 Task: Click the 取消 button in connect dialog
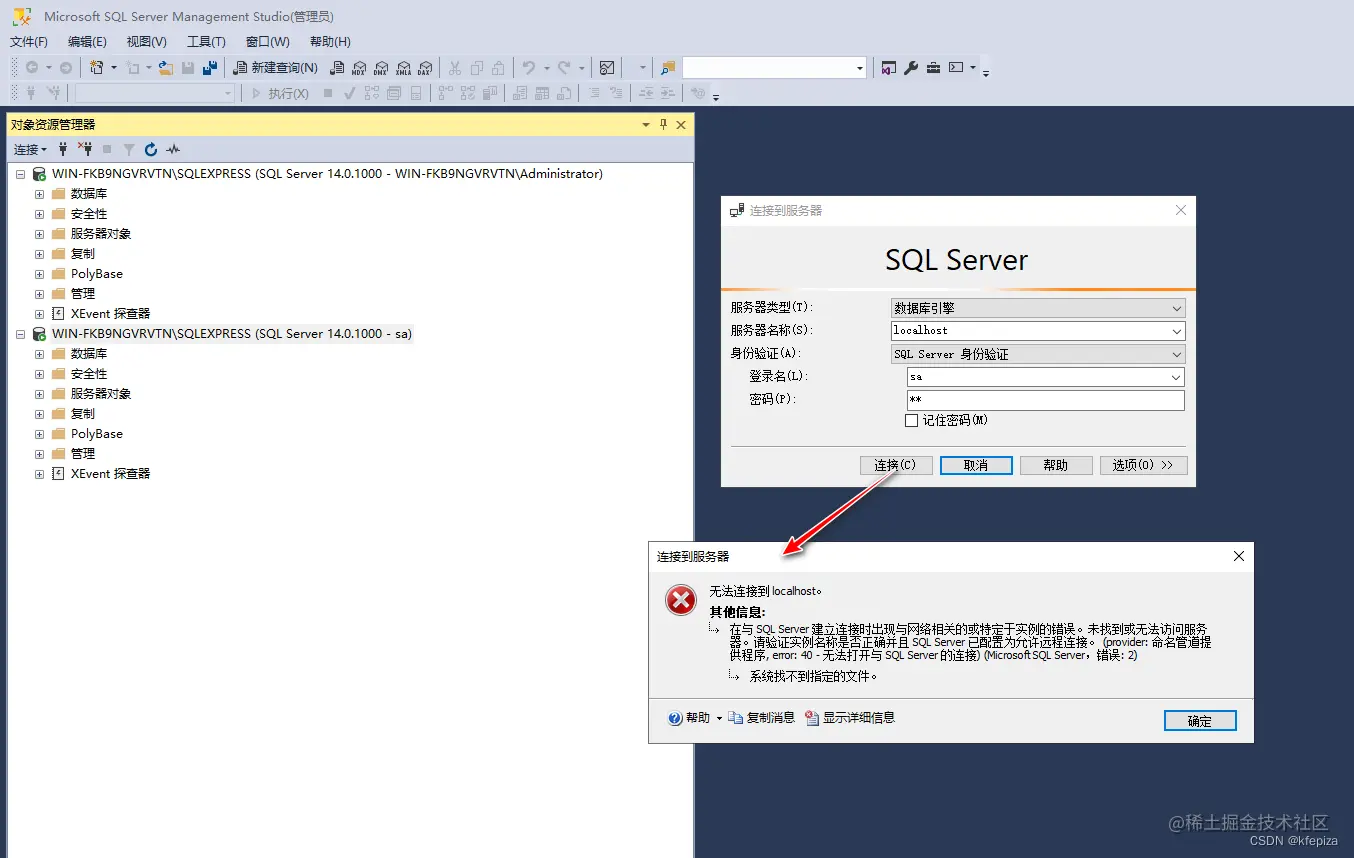[976, 465]
